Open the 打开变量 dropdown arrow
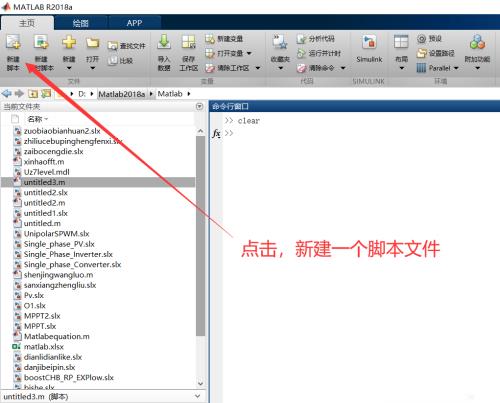This screenshot has height=403, width=500. (x=249, y=53)
